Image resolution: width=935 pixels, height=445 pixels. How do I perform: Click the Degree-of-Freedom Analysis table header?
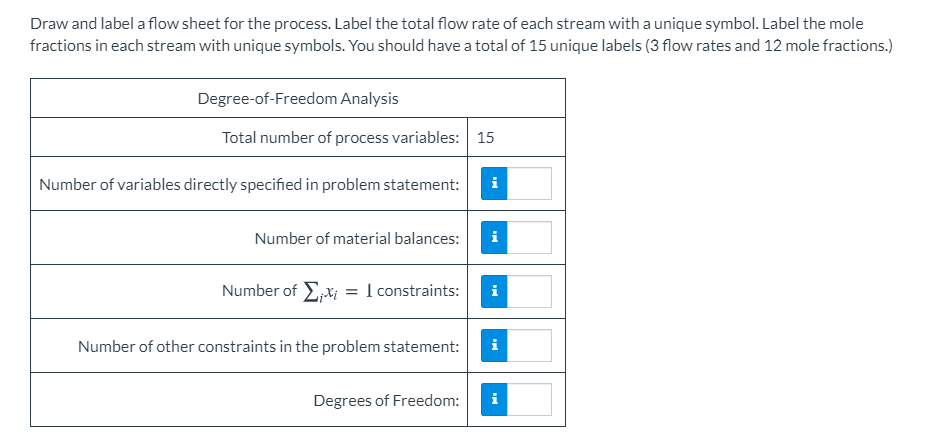click(x=297, y=98)
